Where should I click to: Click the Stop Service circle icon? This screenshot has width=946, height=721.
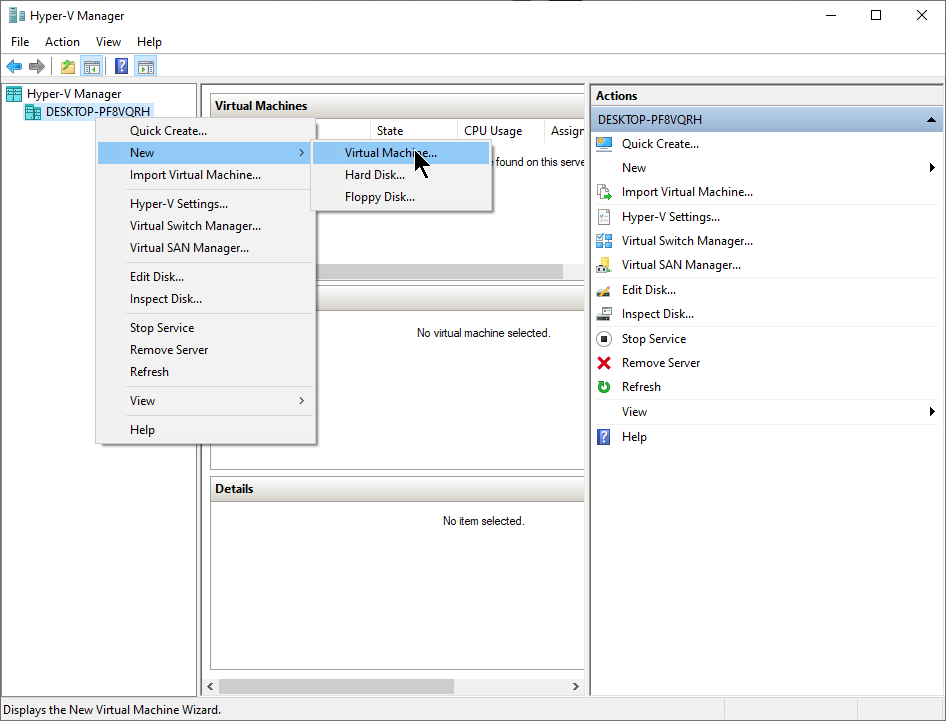[604, 338]
